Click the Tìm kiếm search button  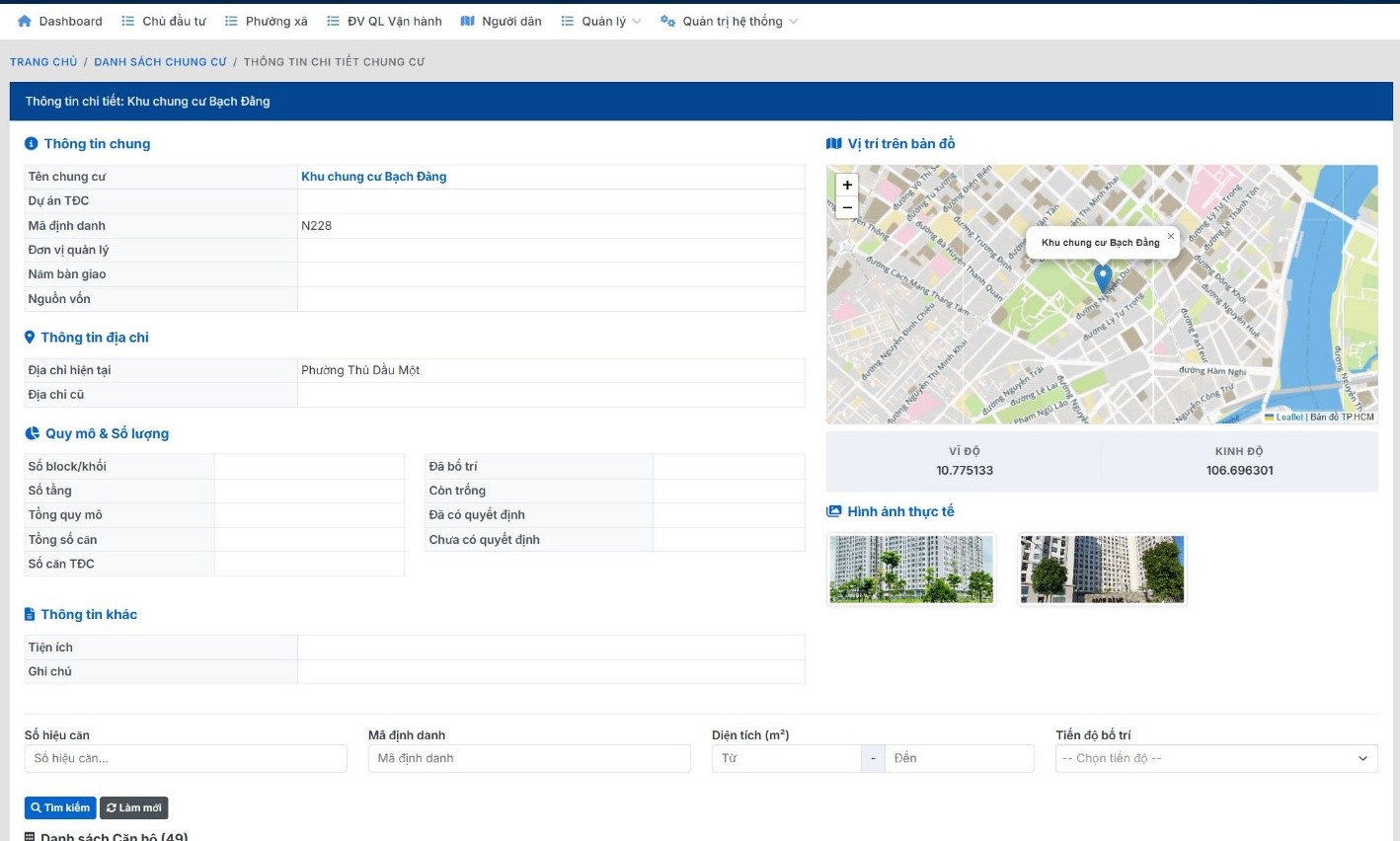click(x=60, y=807)
